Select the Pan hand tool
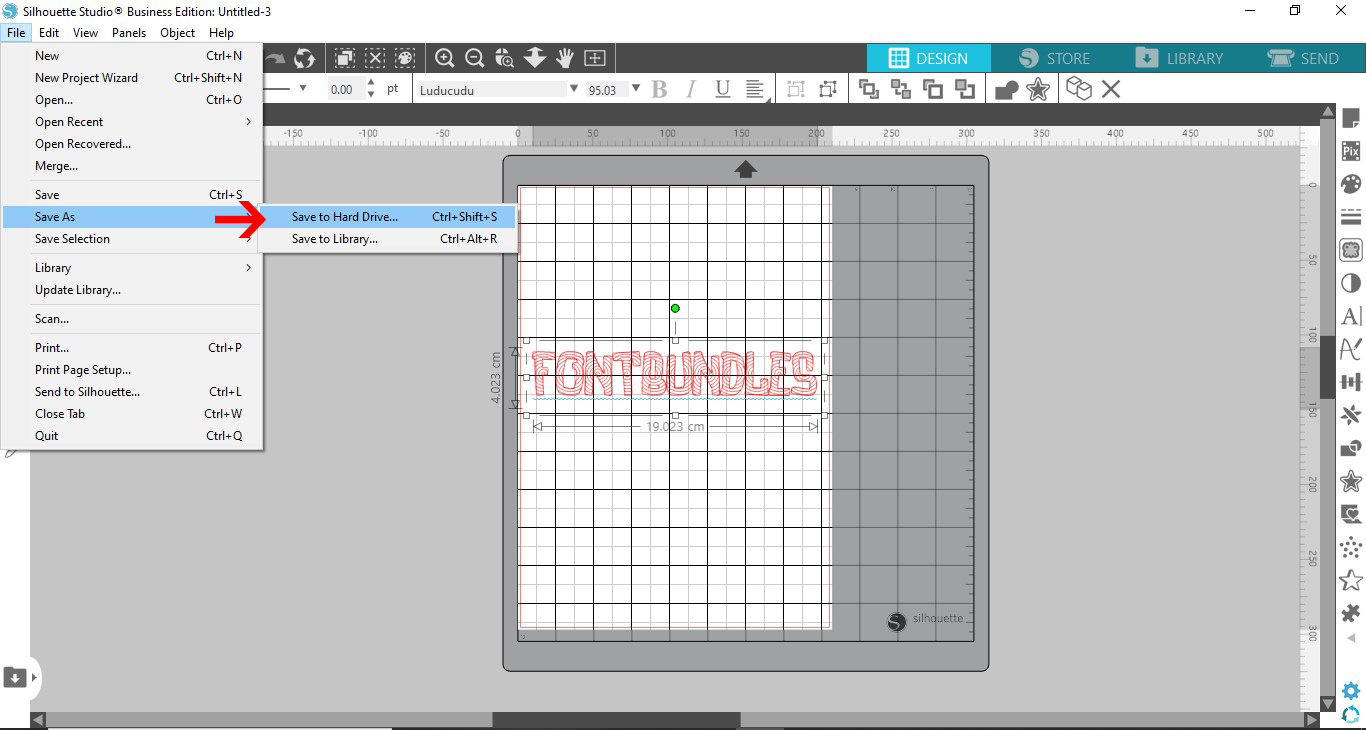Image resolution: width=1366 pixels, height=730 pixels. (565, 58)
